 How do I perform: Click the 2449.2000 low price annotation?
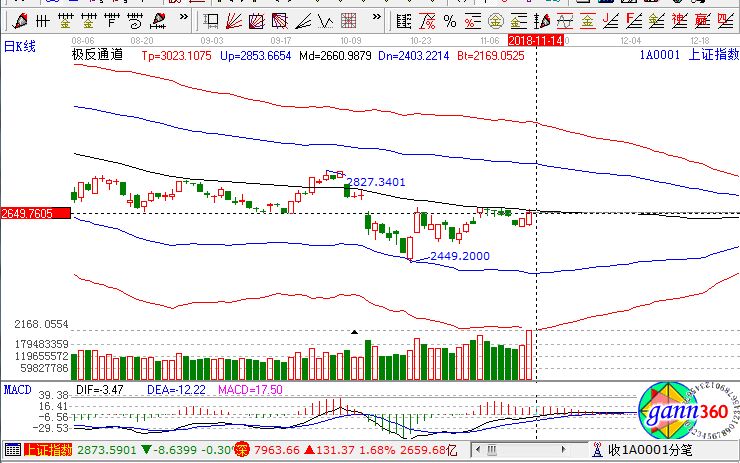pos(461,257)
